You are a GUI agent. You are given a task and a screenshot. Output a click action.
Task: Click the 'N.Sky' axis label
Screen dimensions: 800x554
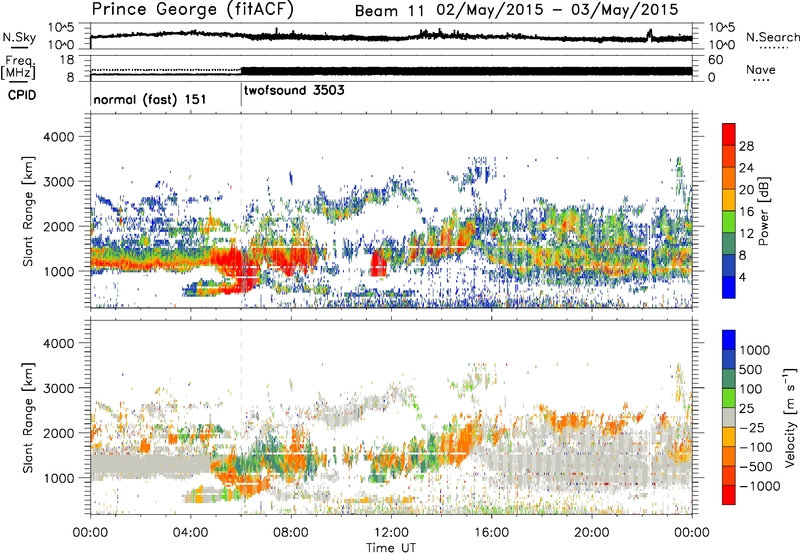pyautogui.click(x=19, y=37)
